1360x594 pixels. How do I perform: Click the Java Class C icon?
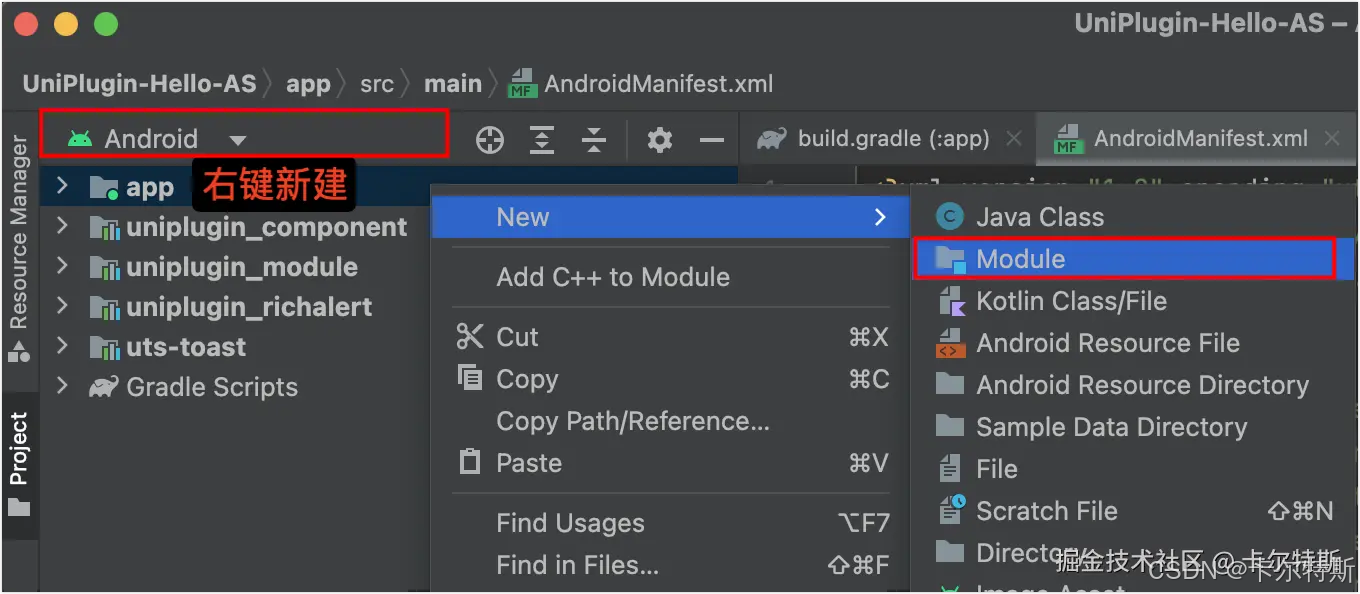coord(949,217)
